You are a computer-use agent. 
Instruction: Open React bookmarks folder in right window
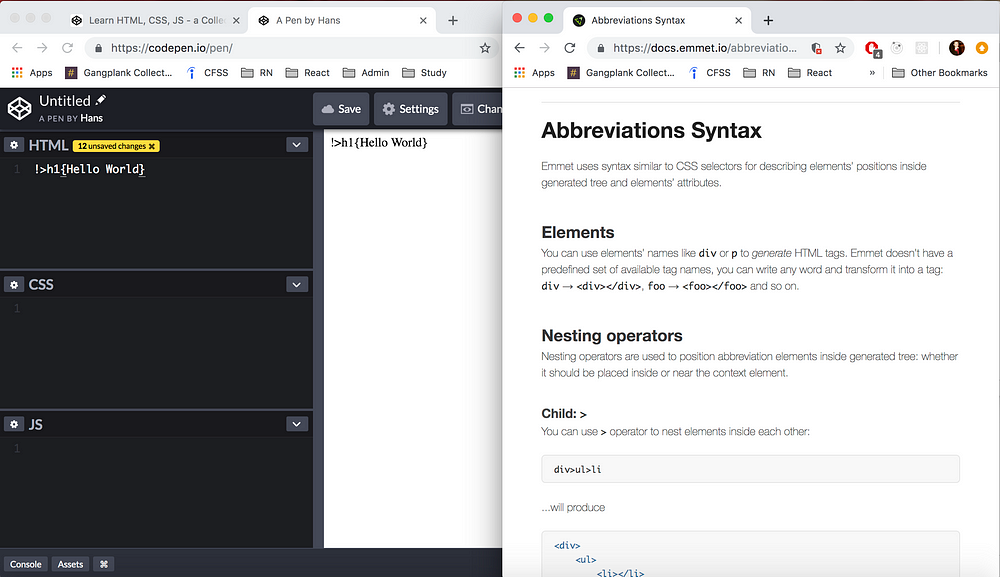pos(810,73)
